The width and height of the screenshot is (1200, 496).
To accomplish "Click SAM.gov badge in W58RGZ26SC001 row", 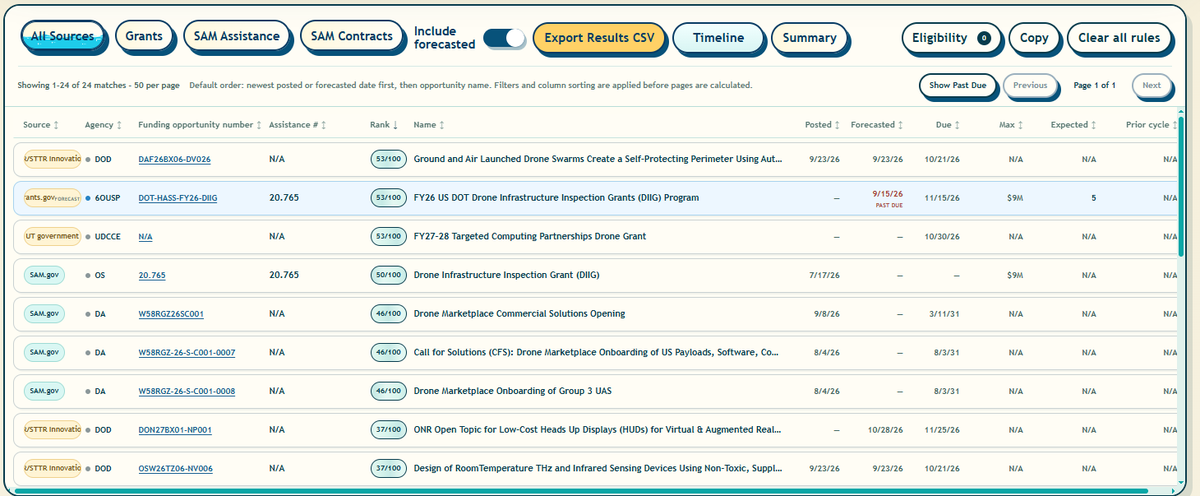I will click(44, 314).
